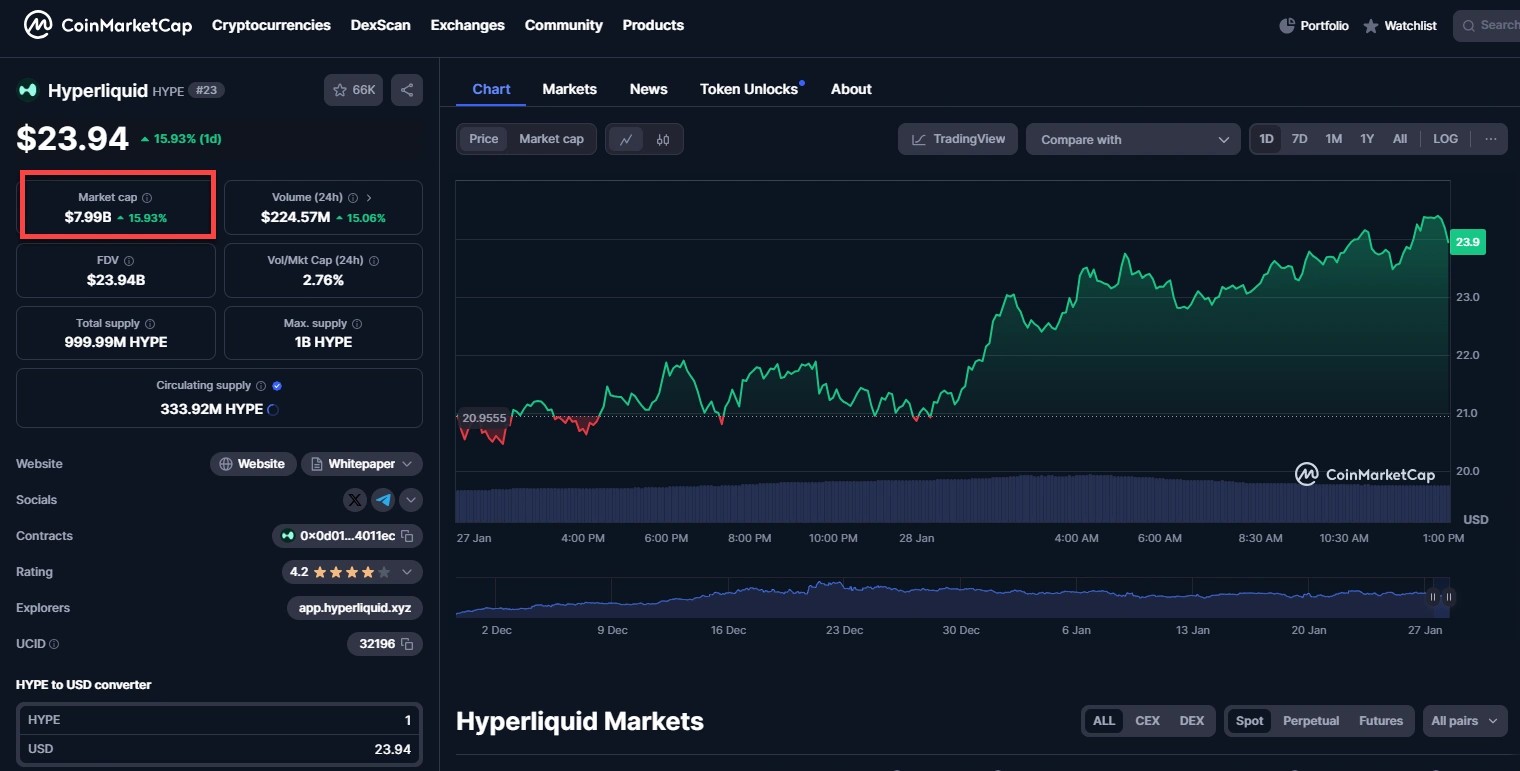This screenshot has height=771, width=1520.
Task: Open the app.hyperliquid.xyz explorer link
Action: [x=354, y=608]
